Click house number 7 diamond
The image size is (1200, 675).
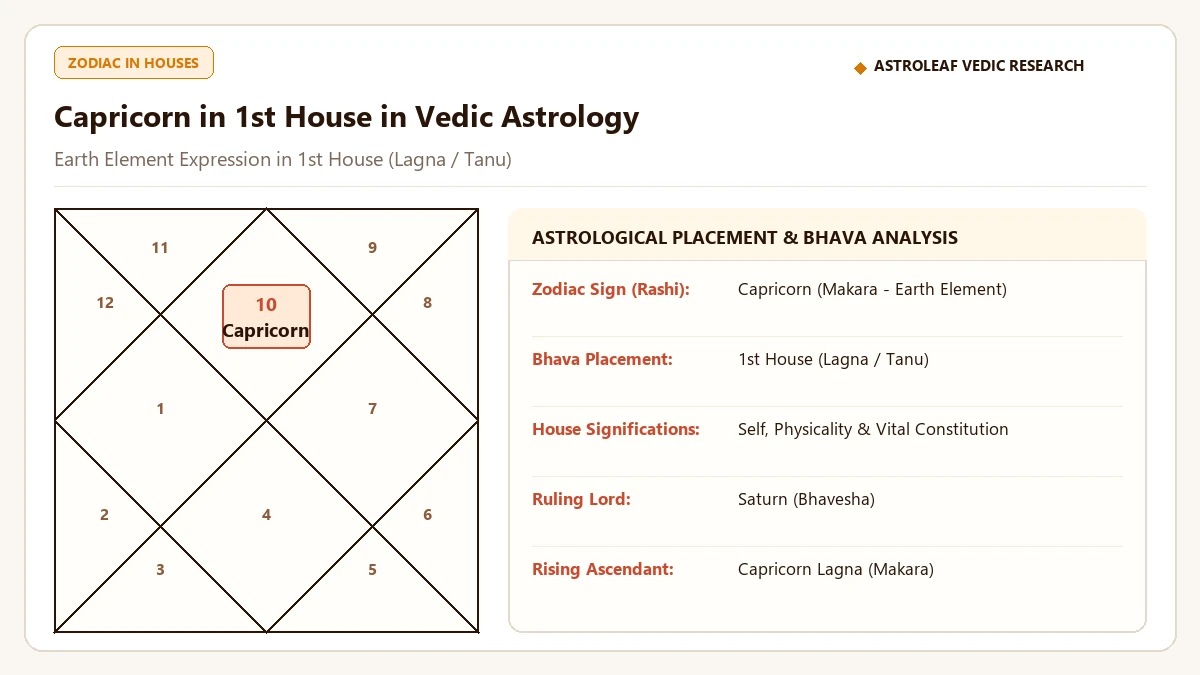372,409
